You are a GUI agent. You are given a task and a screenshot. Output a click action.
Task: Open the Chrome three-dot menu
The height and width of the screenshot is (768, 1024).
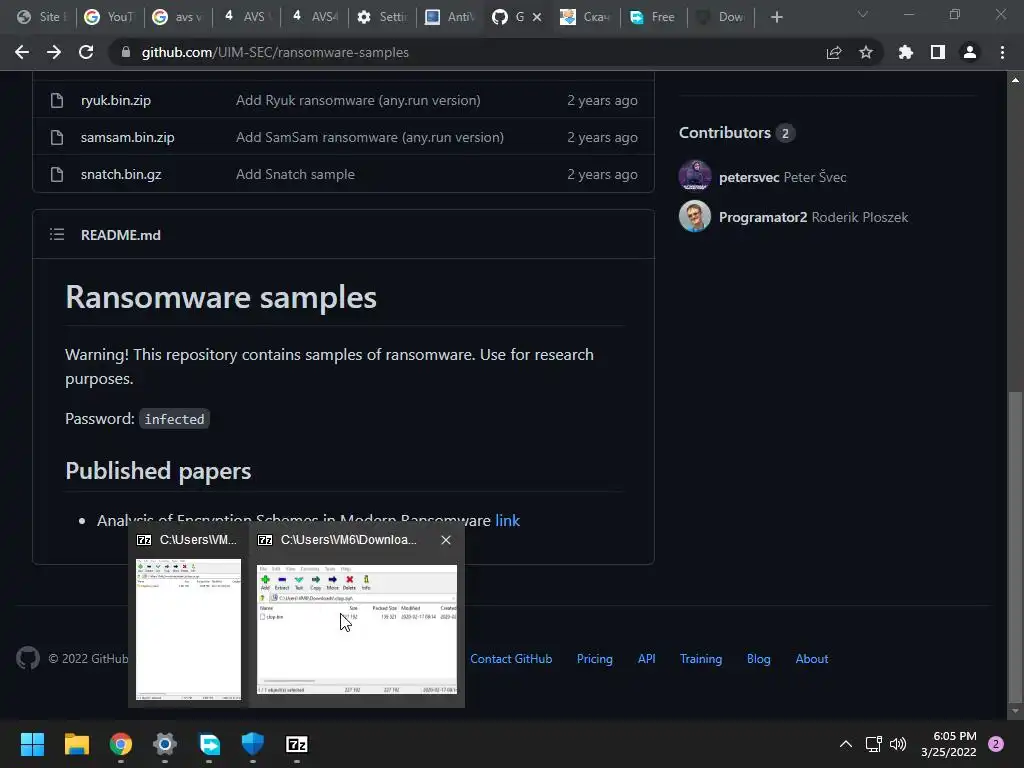(x=1002, y=52)
